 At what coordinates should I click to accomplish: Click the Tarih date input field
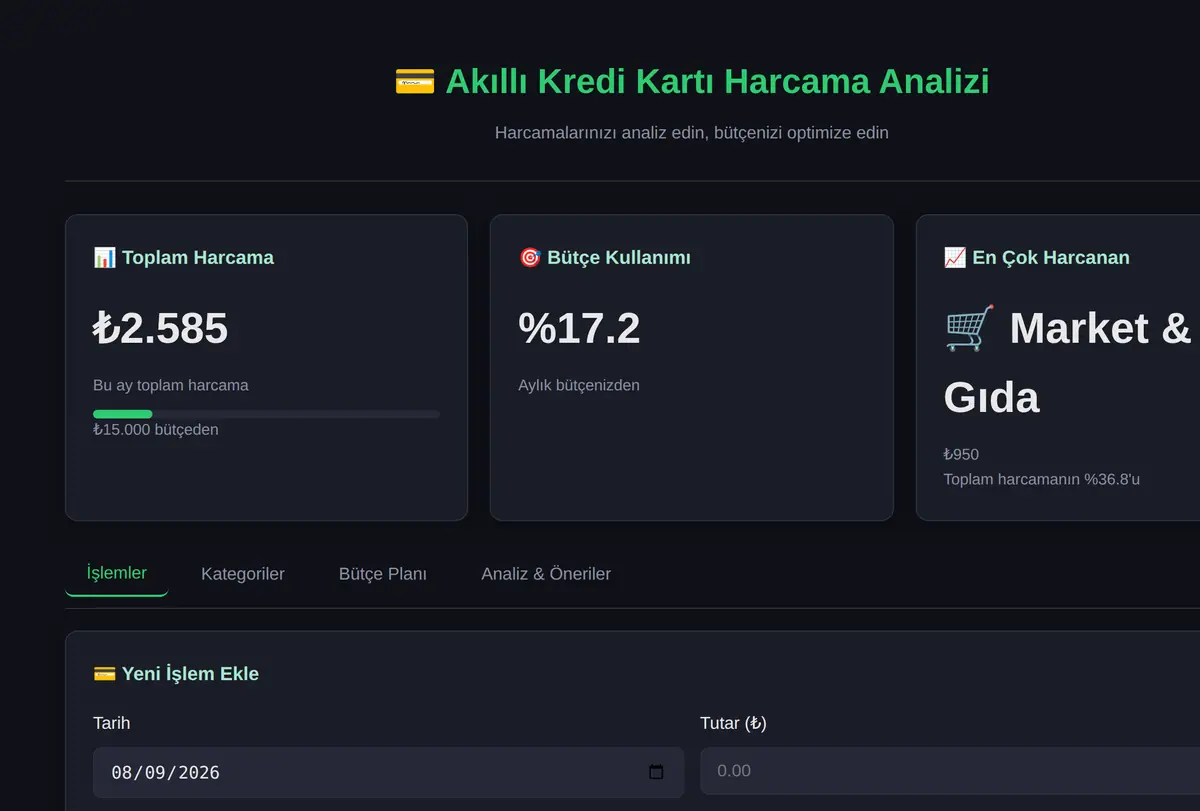[x=388, y=772]
